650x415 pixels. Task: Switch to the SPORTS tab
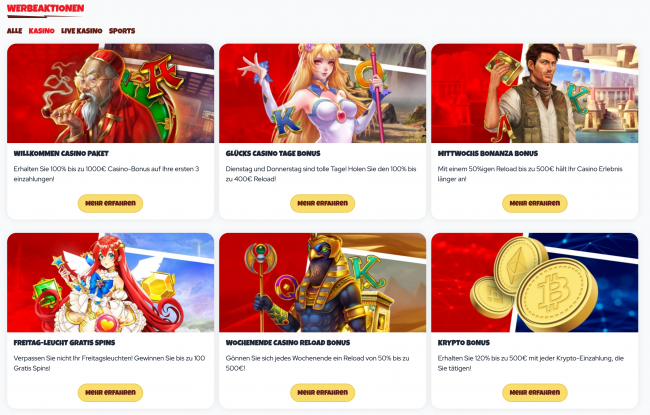click(x=122, y=31)
